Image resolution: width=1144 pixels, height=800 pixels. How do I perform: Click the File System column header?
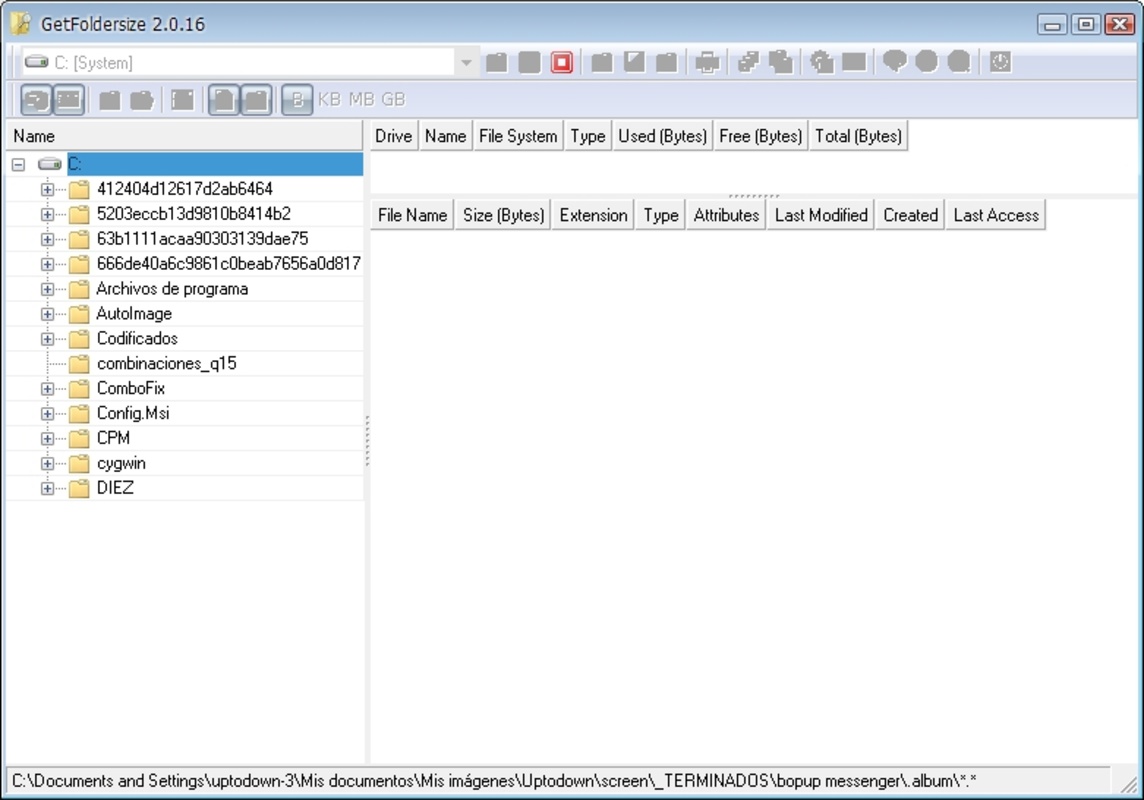click(517, 136)
